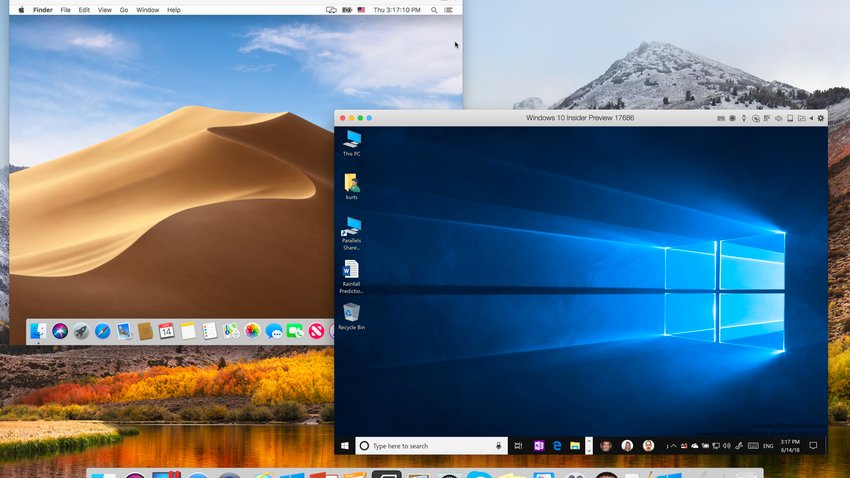This screenshot has height=478, width=850.
Task: Click the first pinned contact on taskbar
Action: point(606,445)
